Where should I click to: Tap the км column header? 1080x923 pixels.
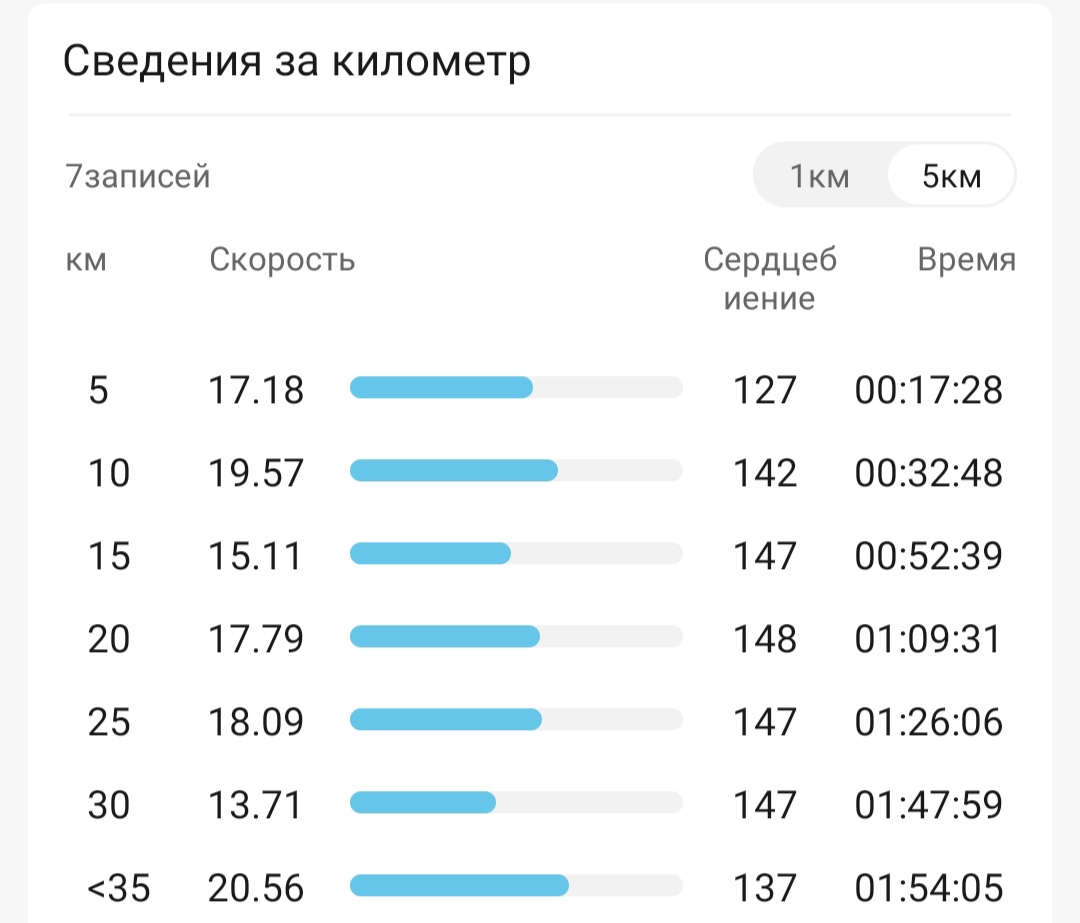coord(86,260)
